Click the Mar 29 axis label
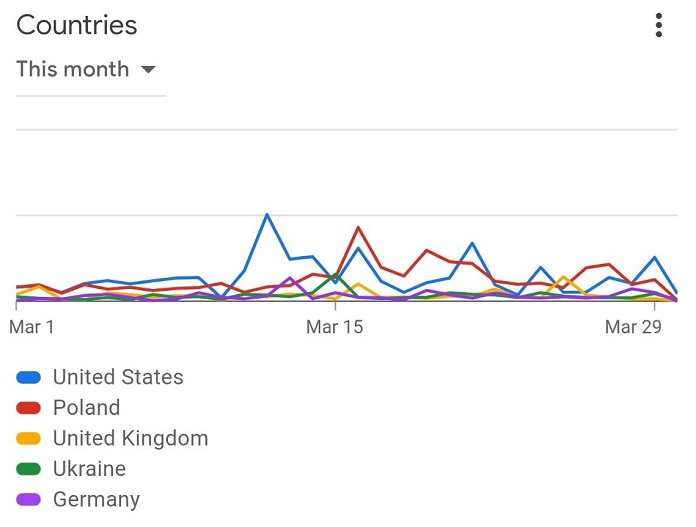696x527 pixels. tap(633, 327)
